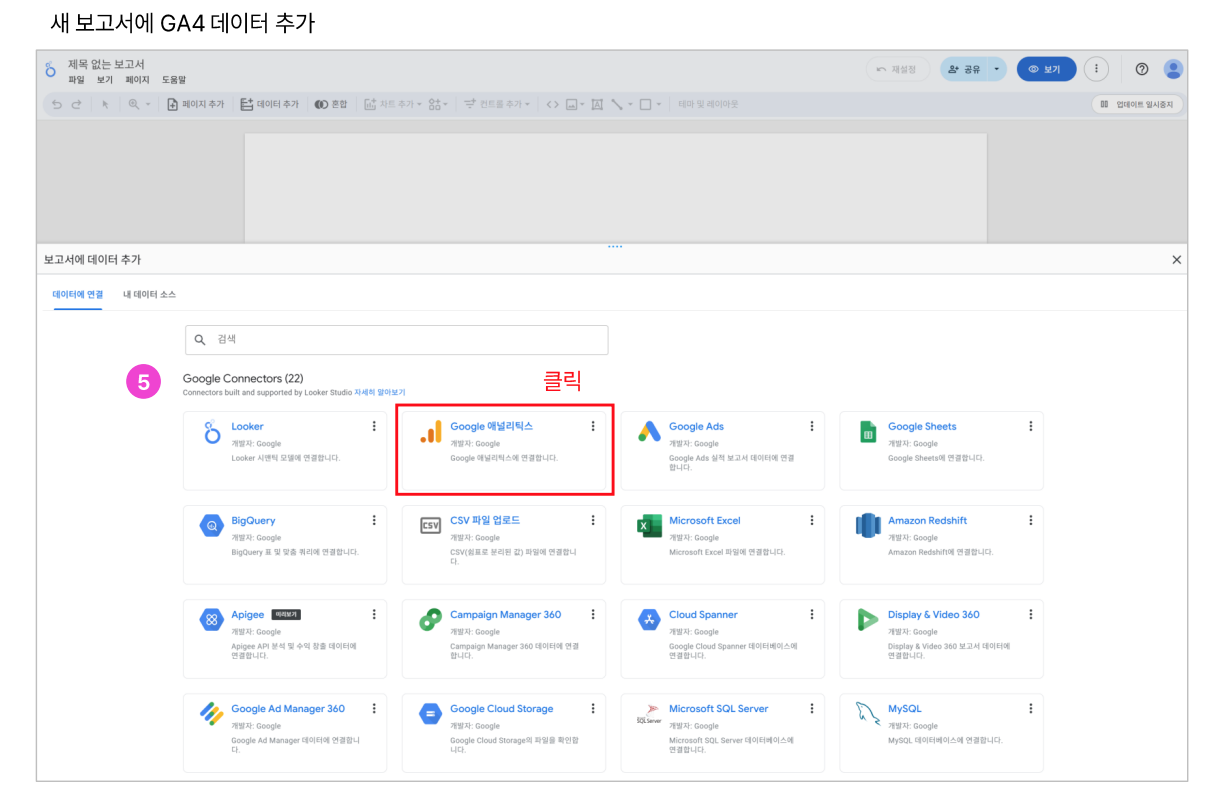
Task: Click the BigQuery hexagon icon
Action: [x=212, y=526]
